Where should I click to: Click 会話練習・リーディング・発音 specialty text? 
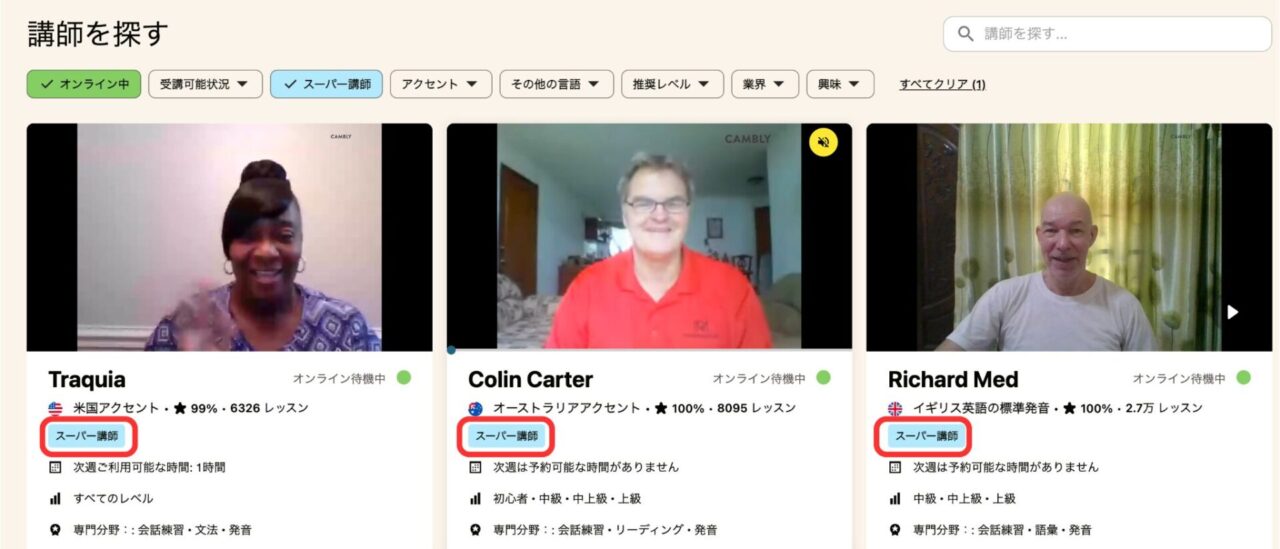point(637,529)
